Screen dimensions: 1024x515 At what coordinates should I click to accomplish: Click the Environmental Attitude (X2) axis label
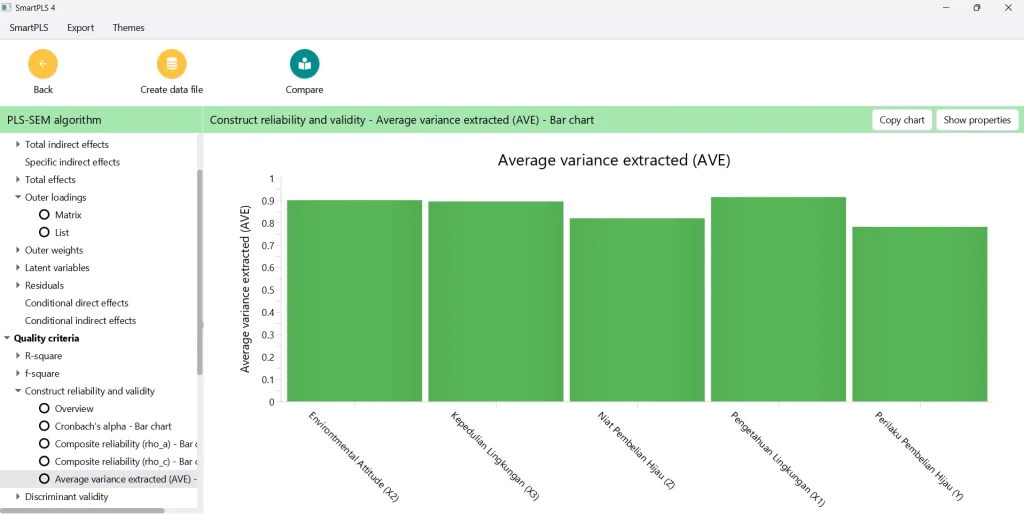point(353,456)
